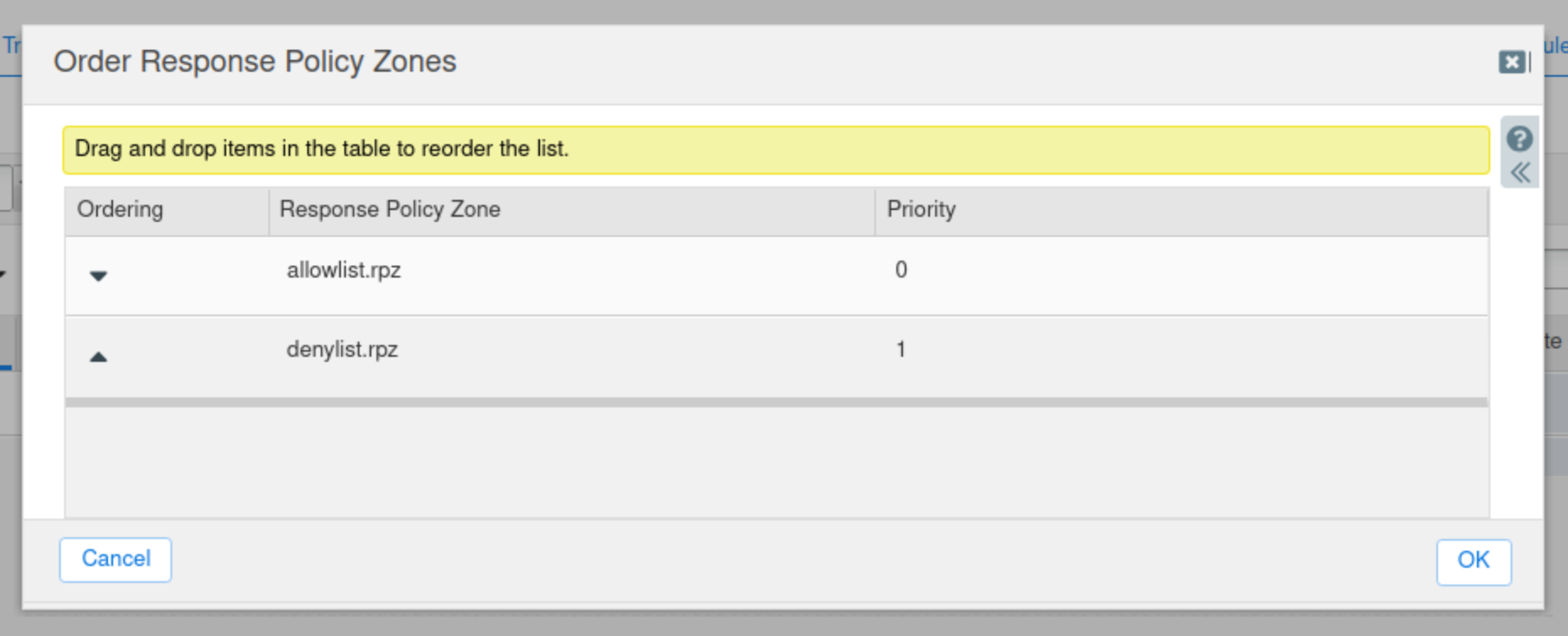Image resolution: width=1568 pixels, height=636 pixels.
Task: Open help with the question mark icon
Action: point(1519,138)
